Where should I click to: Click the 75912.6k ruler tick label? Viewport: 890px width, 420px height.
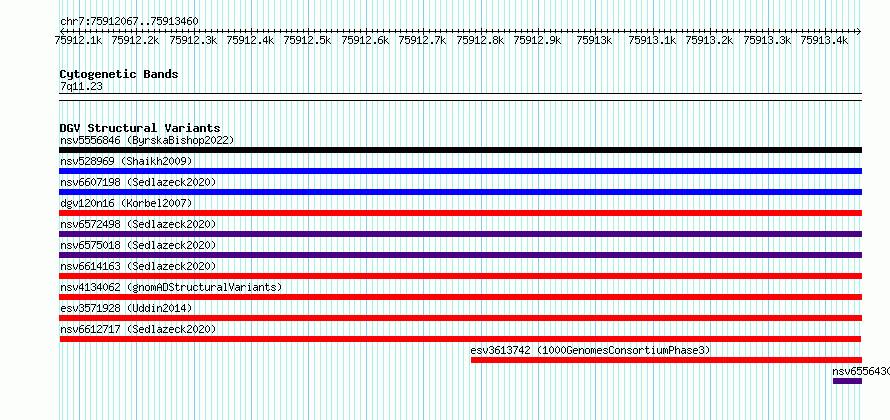pyautogui.click(x=366, y=40)
